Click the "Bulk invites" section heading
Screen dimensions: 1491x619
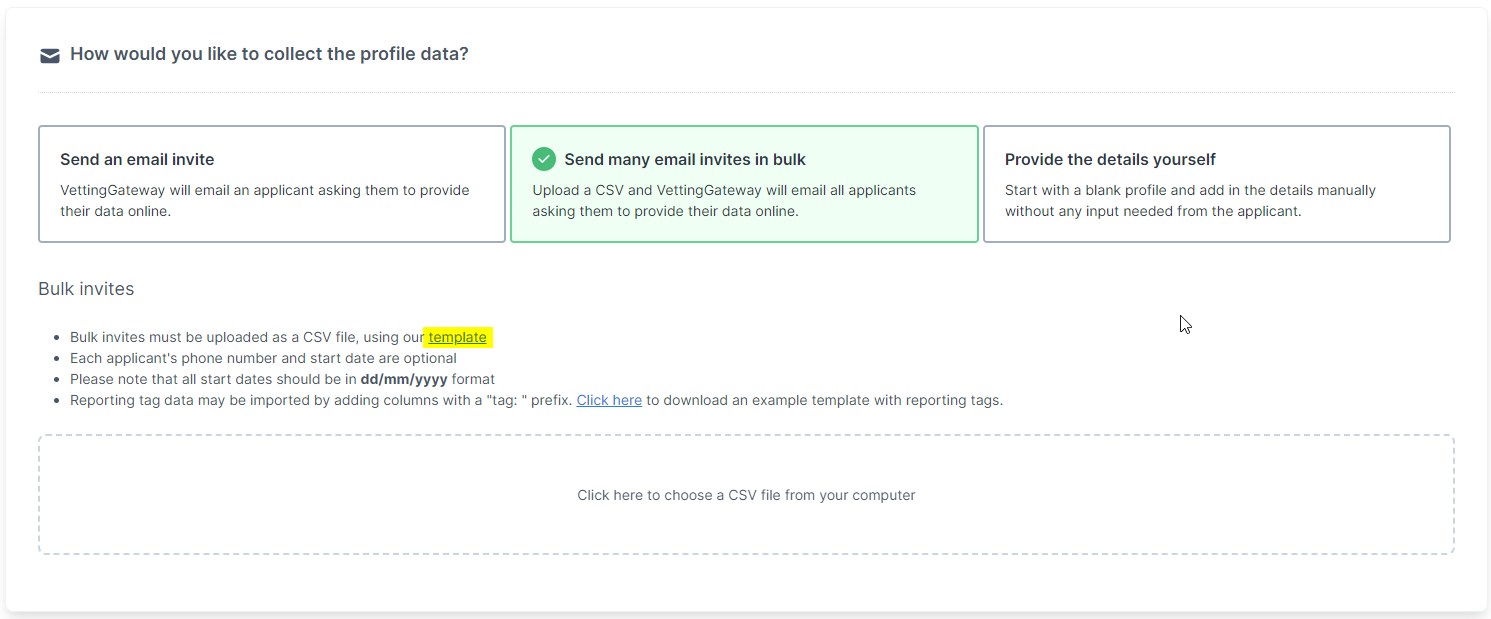[86, 289]
